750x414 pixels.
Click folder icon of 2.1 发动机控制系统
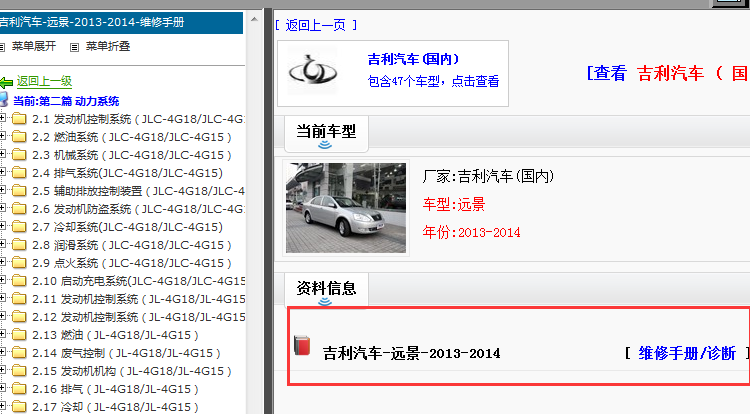(x=19, y=119)
